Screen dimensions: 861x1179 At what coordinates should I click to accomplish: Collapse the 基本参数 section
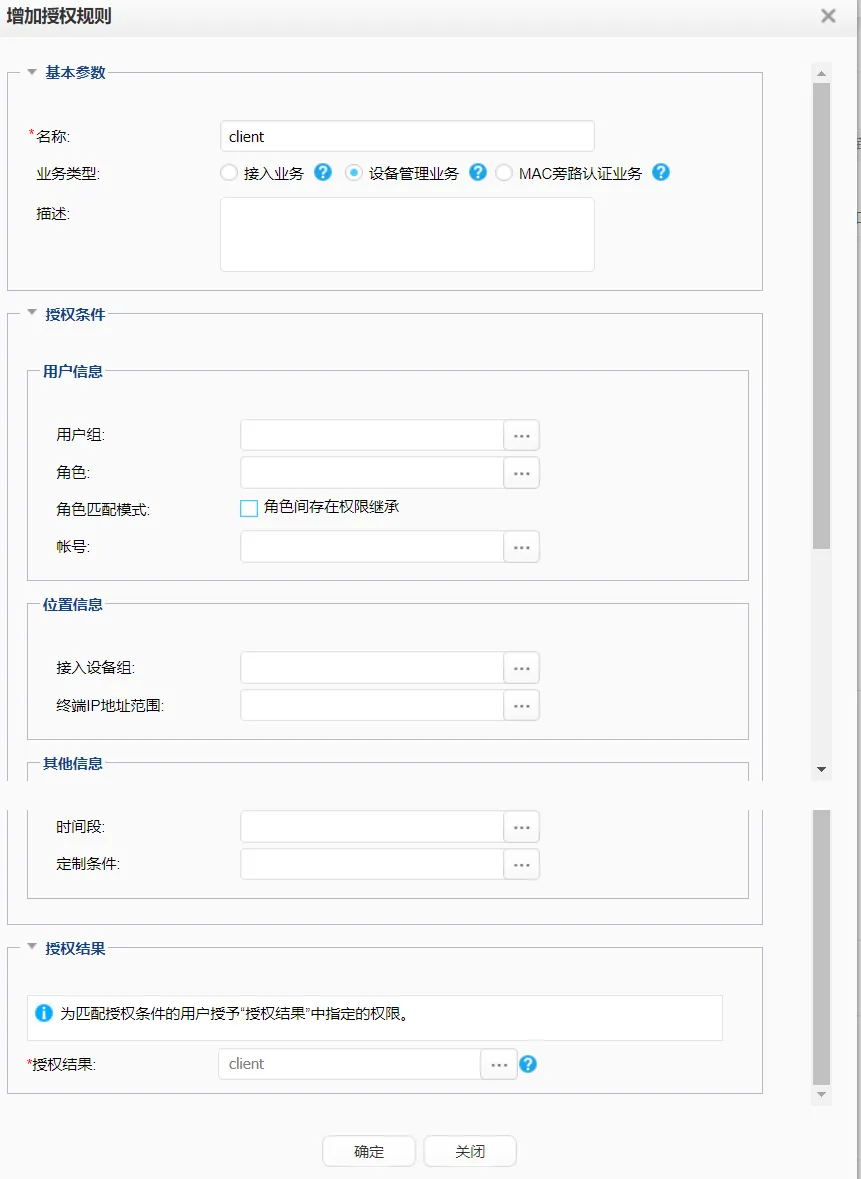tap(32, 72)
